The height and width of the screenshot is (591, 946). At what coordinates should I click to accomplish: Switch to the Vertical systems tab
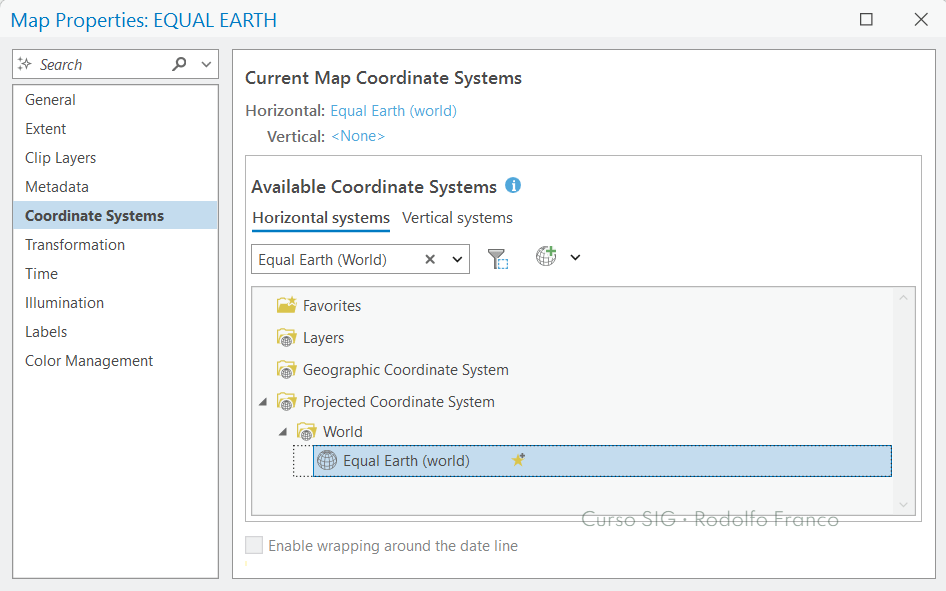tap(457, 218)
